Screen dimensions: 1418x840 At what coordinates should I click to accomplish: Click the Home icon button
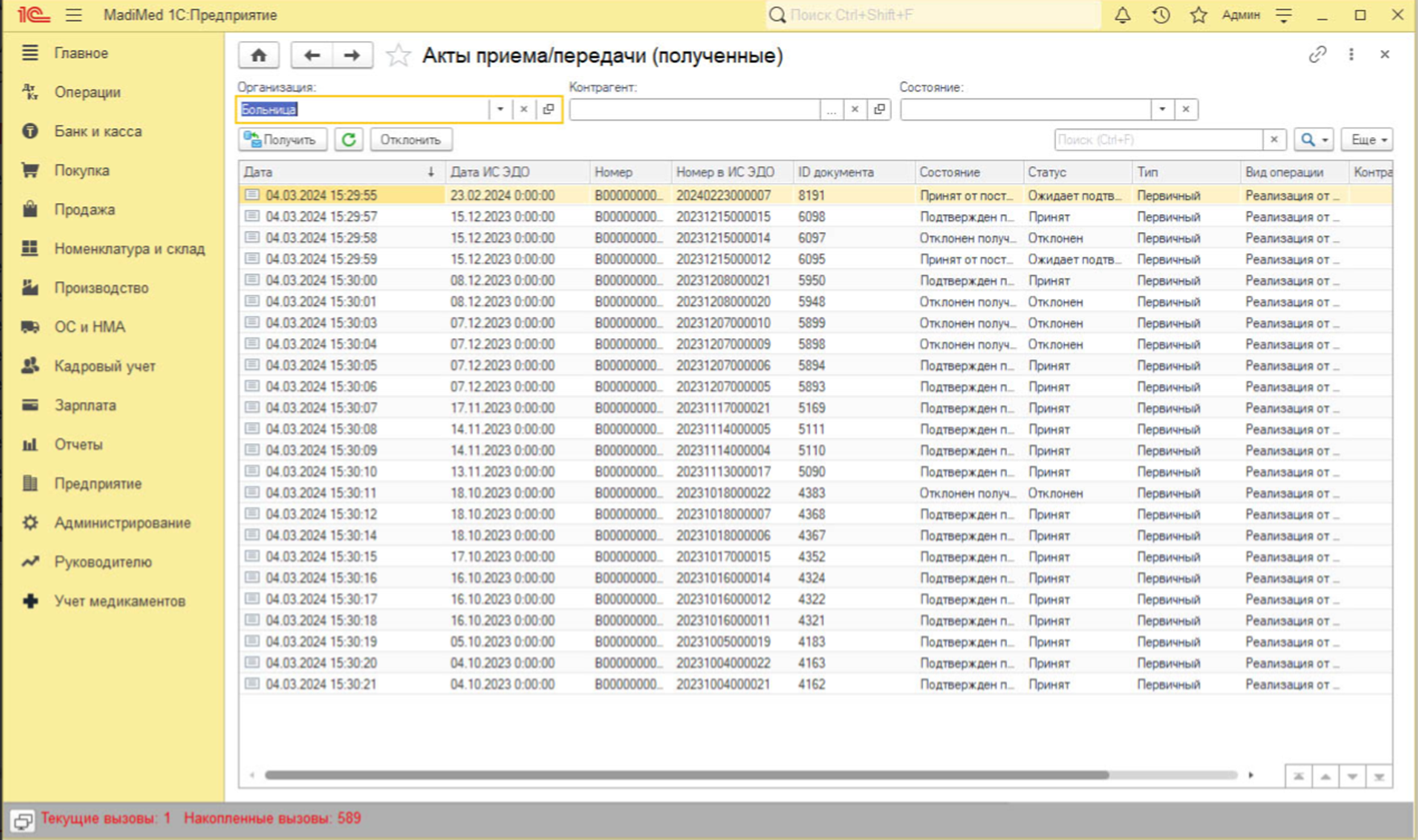pos(259,56)
